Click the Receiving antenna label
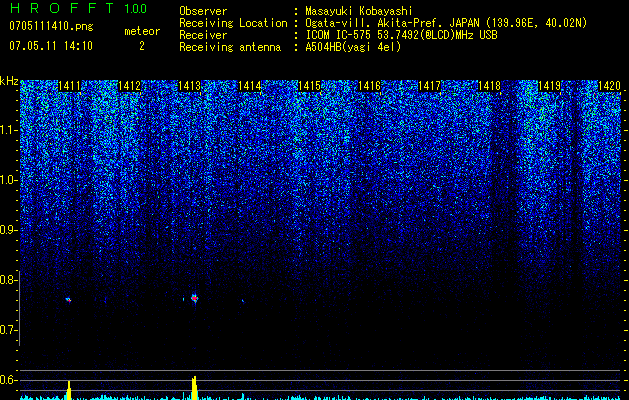Screen dimensions: 629x400 click(x=230, y=47)
